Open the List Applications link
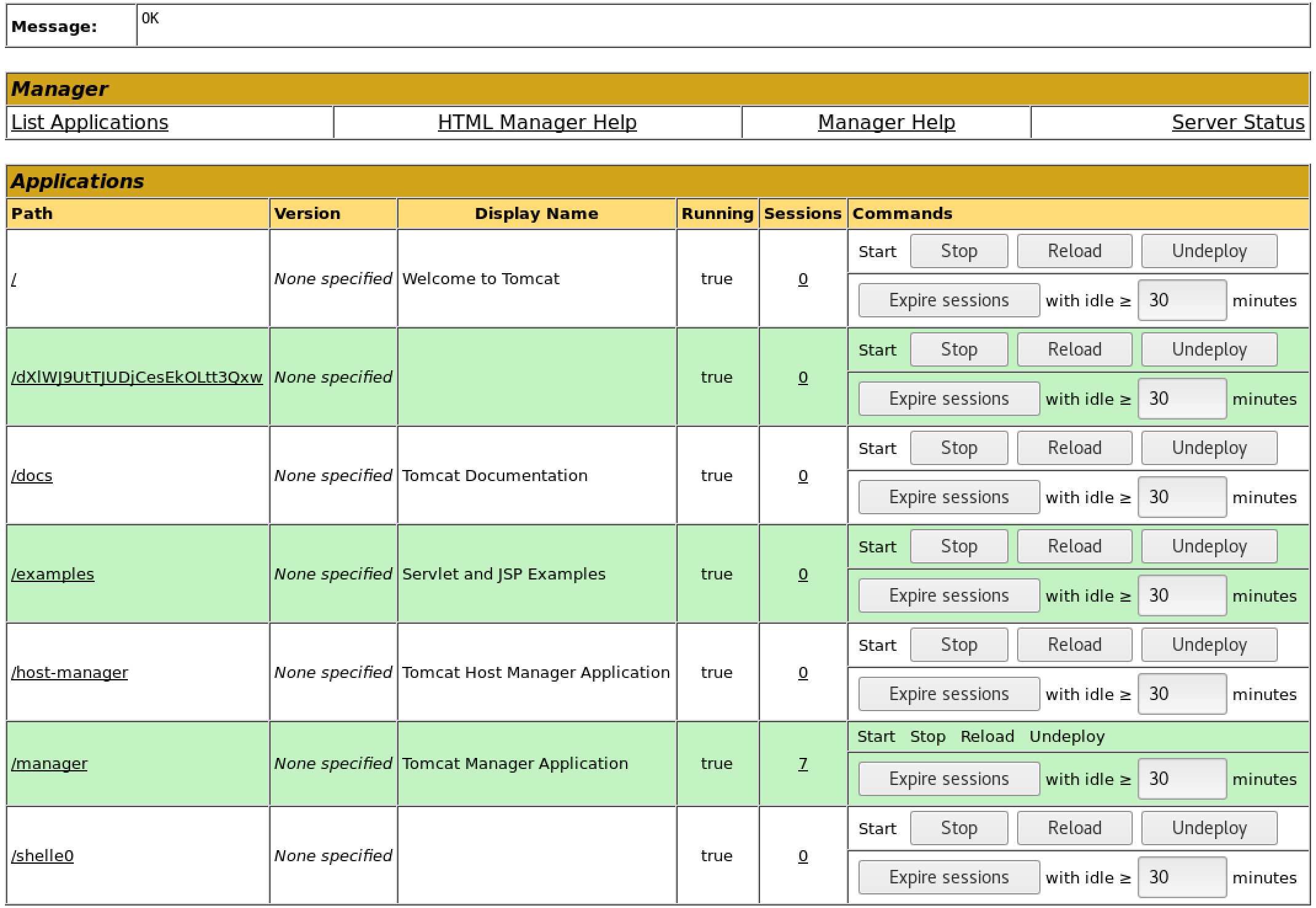The height and width of the screenshot is (908, 1316). point(90,122)
